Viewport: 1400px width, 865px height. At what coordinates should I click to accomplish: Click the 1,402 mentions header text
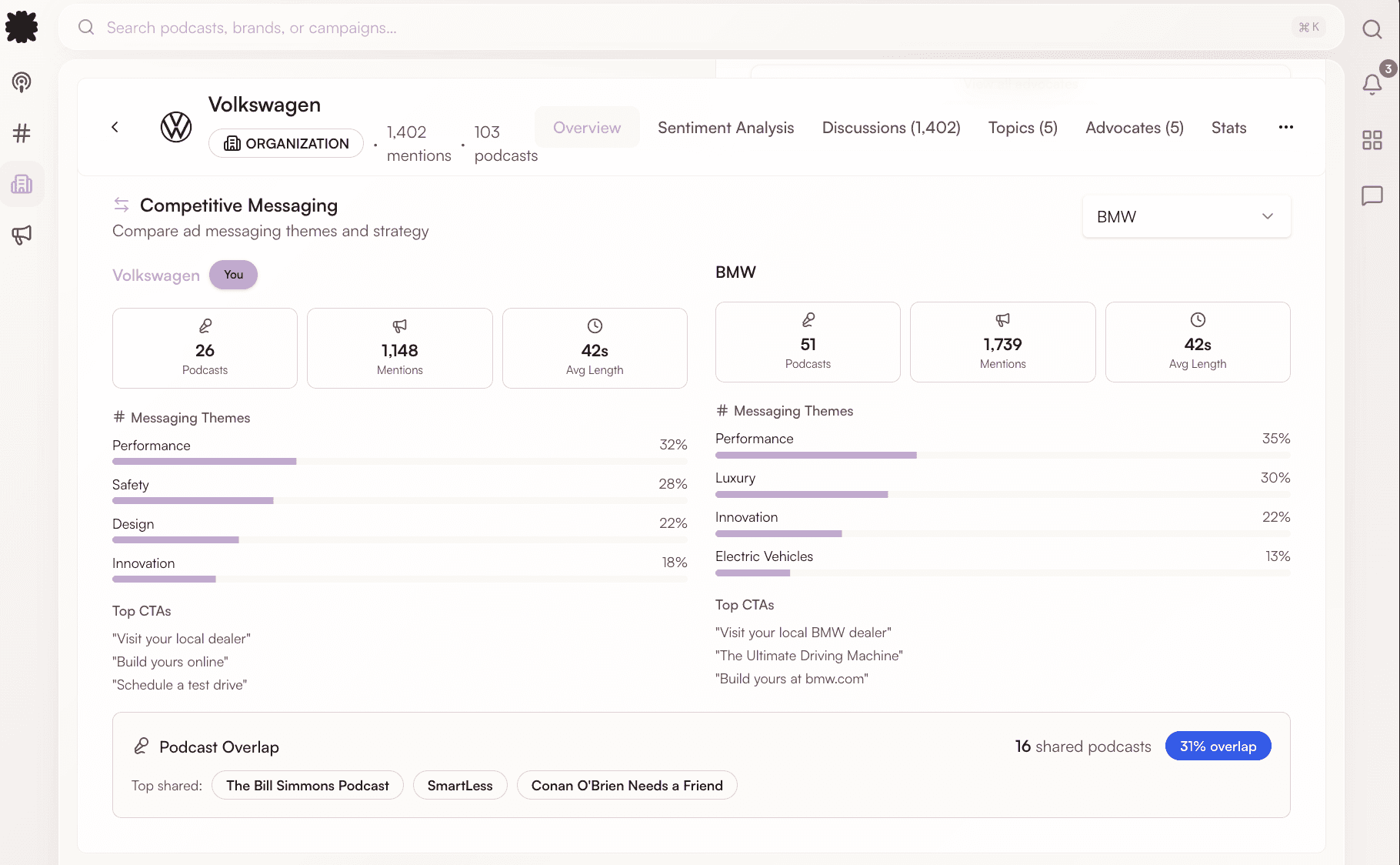pyautogui.click(x=419, y=143)
